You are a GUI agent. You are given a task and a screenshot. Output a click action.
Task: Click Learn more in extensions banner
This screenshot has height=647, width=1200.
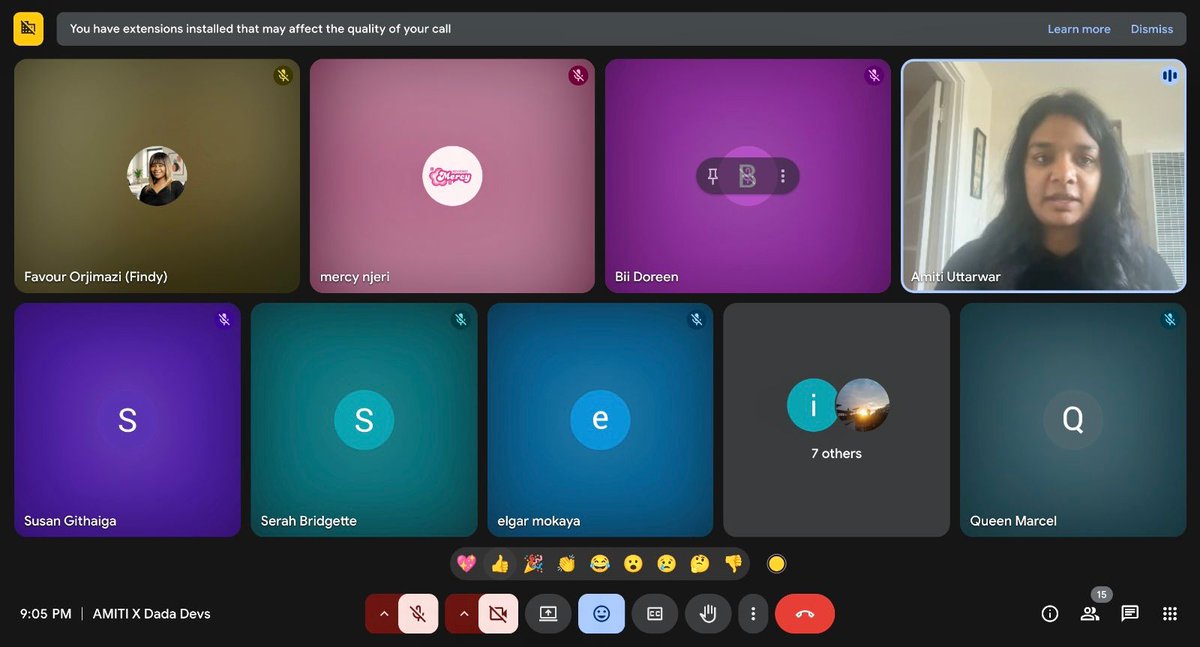[x=1079, y=29]
